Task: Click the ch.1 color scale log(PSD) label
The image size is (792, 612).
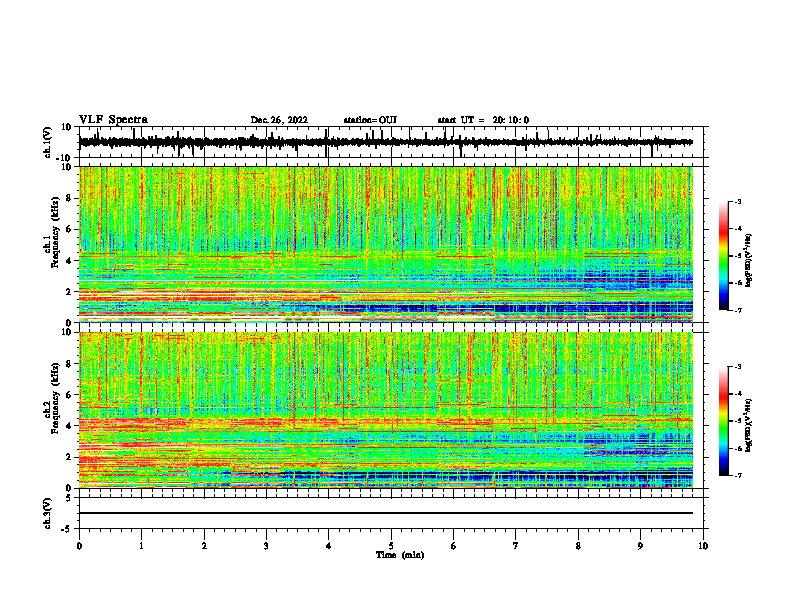Action: pyautogui.click(x=749, y=260)
